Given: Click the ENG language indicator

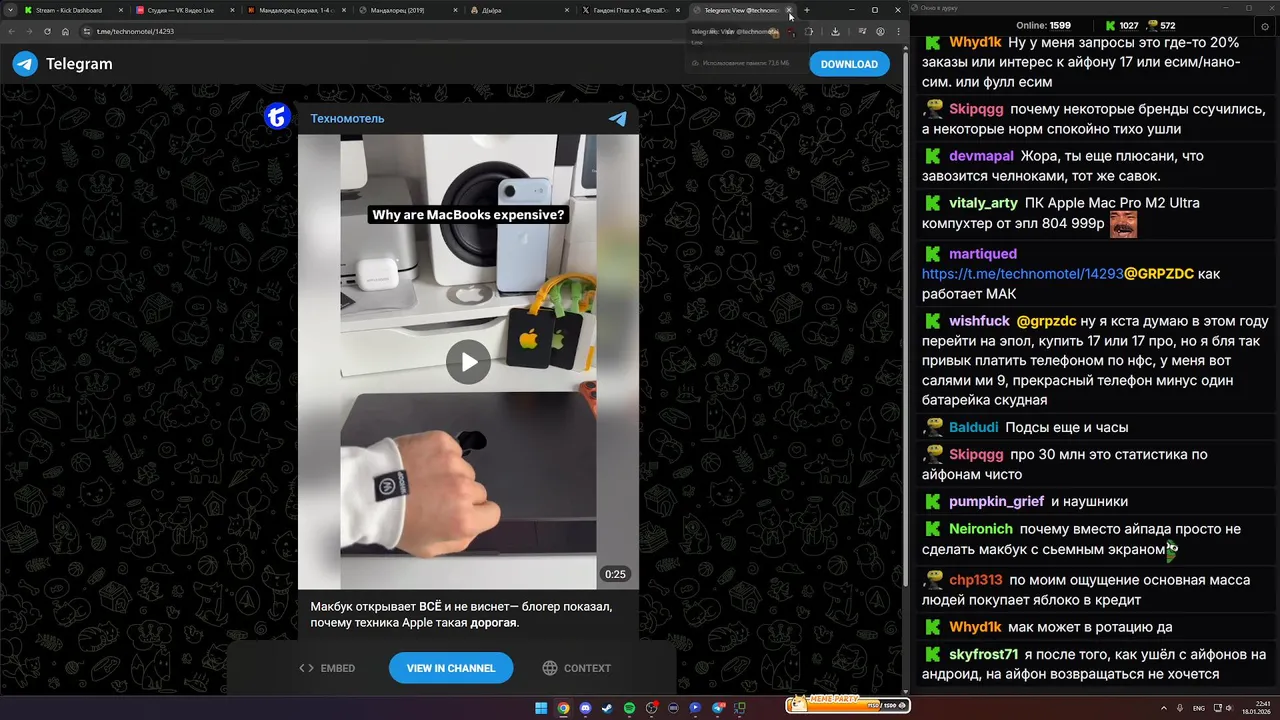Looking at the screenshot, I should (x=1199, y=708).
